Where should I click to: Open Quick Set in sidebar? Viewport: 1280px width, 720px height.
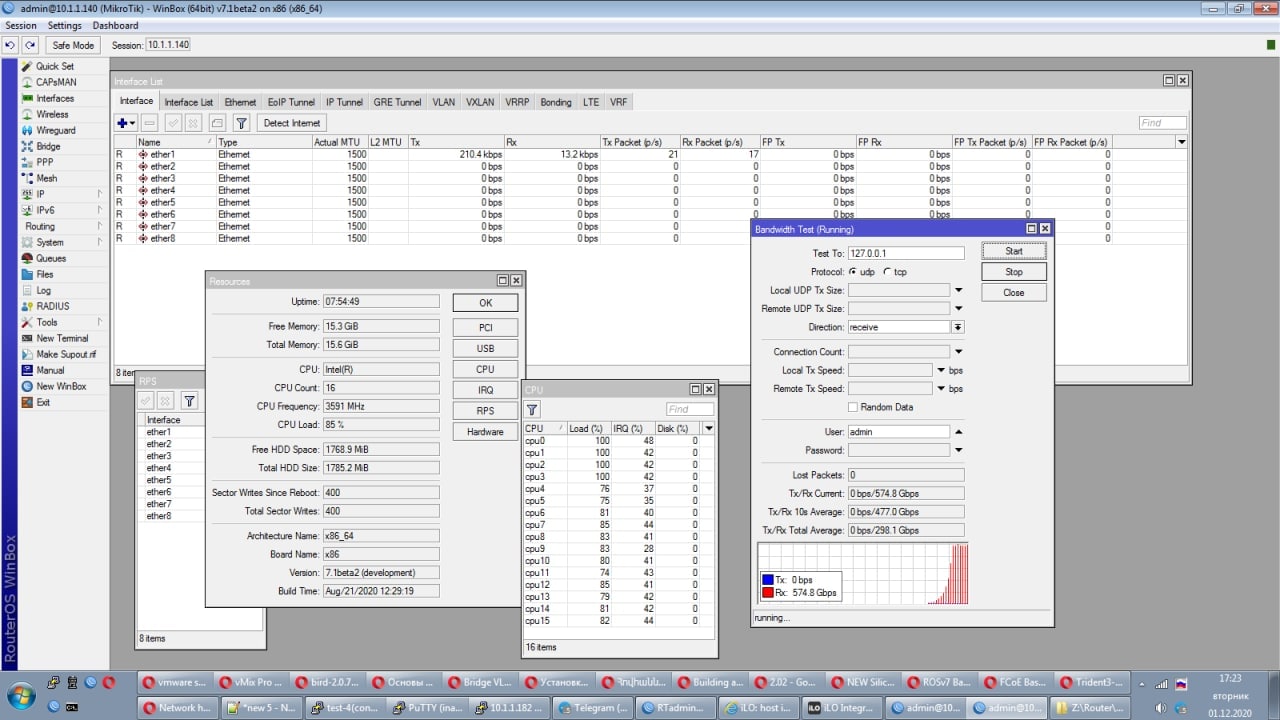pos(55,66)
